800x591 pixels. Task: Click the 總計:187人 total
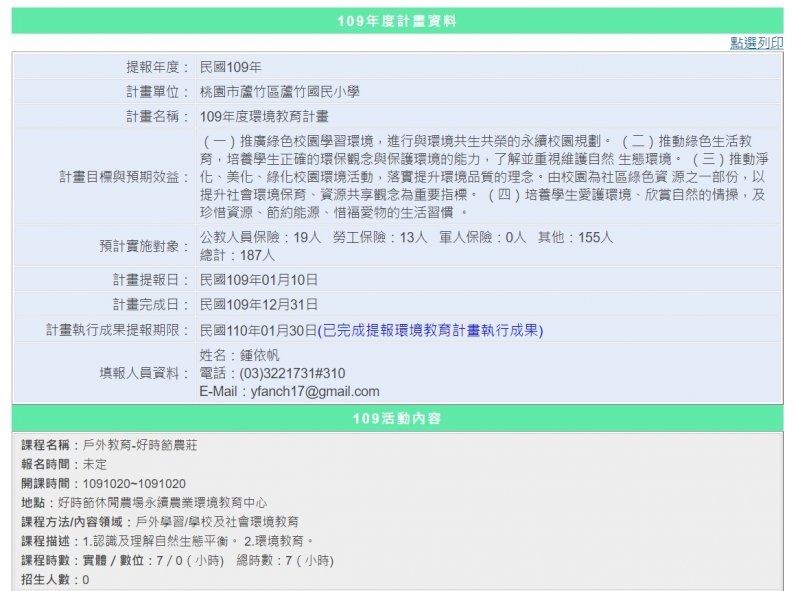pyautogui.click(x=237, y=255)
